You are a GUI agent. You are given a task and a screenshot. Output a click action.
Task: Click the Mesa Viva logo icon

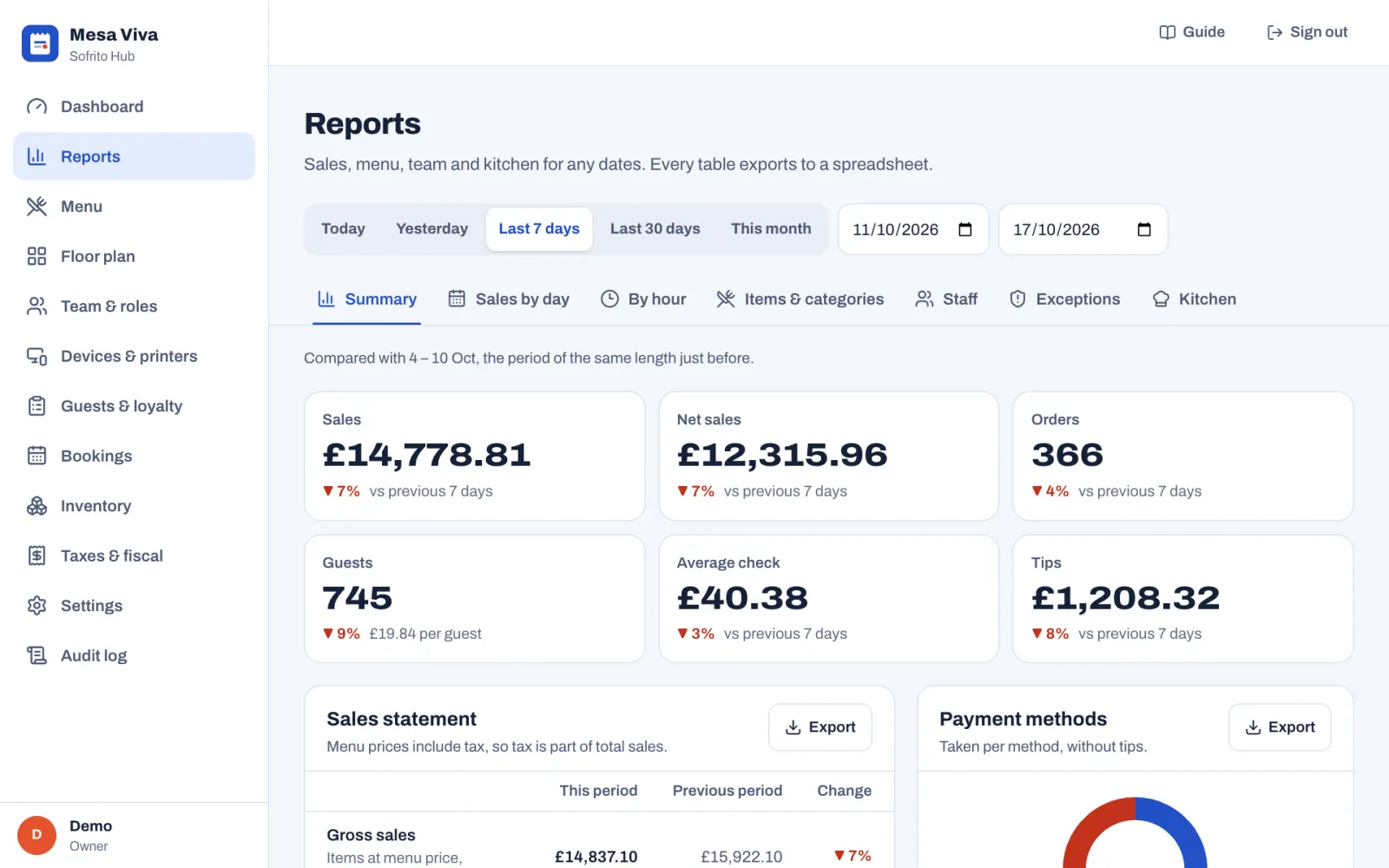click(x=40, y=43)
